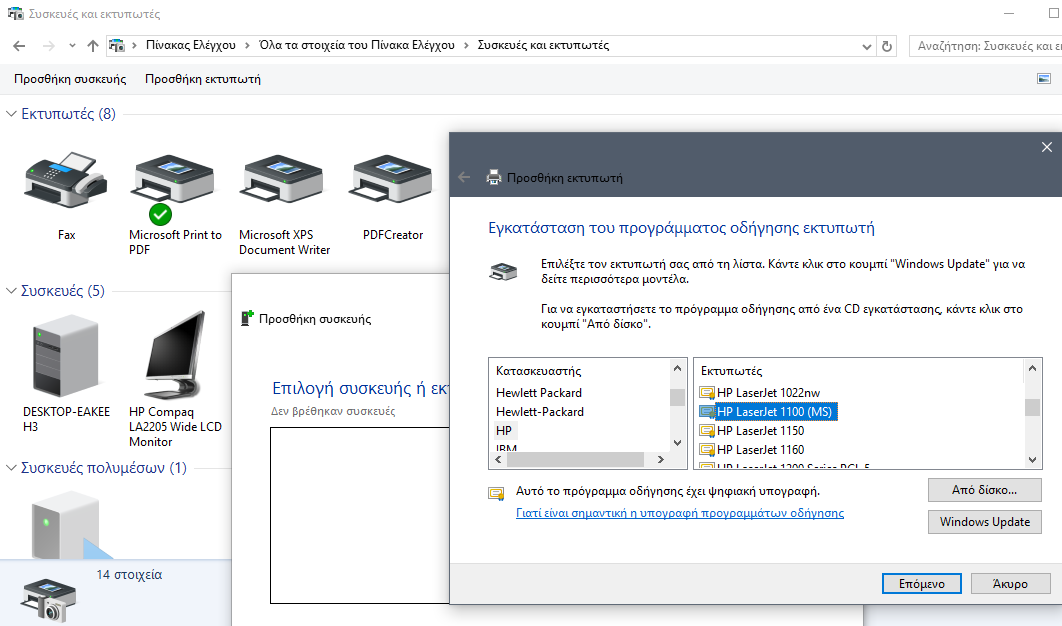Collapse the Συσκευές (5) group
Viewport: 1062px width, 626px height.
pyautogui.click(x=12, y=291)
